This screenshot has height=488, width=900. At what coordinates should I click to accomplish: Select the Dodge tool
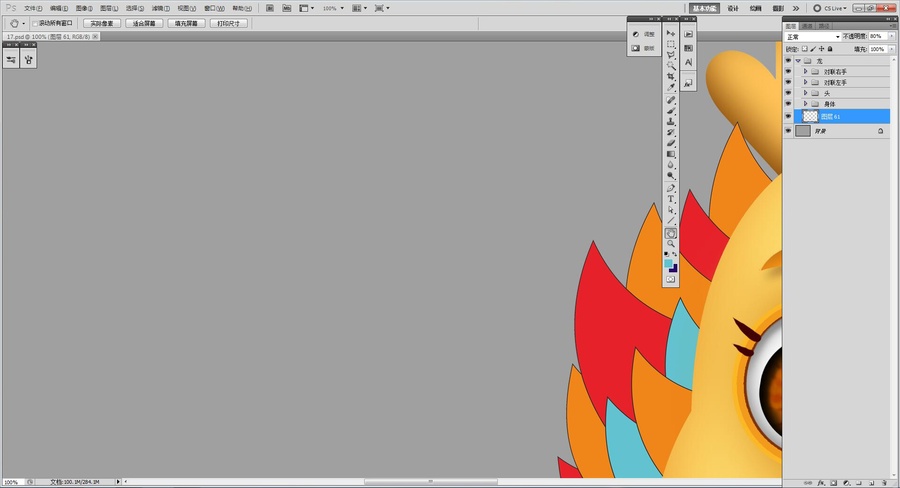[670, 176]
